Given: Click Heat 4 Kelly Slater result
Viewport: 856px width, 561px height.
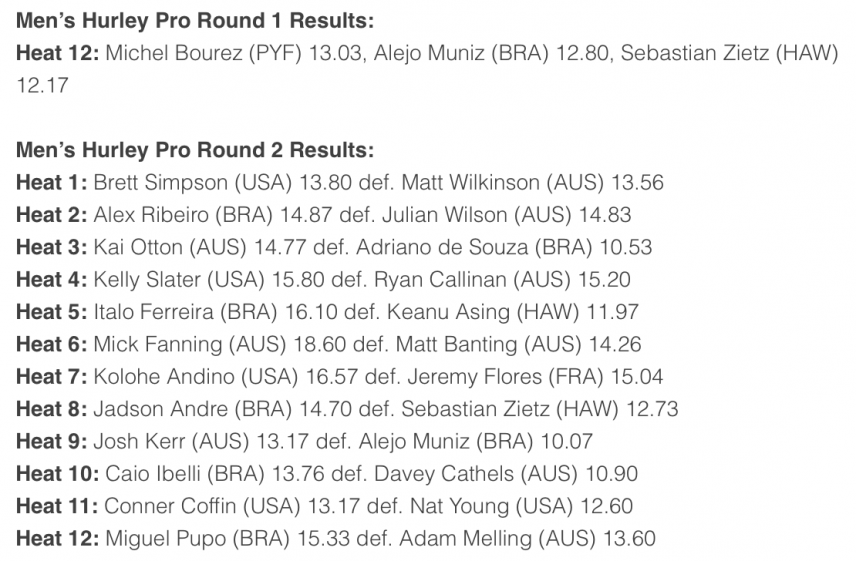Looking at the screenshot, I should click(323, 279).
